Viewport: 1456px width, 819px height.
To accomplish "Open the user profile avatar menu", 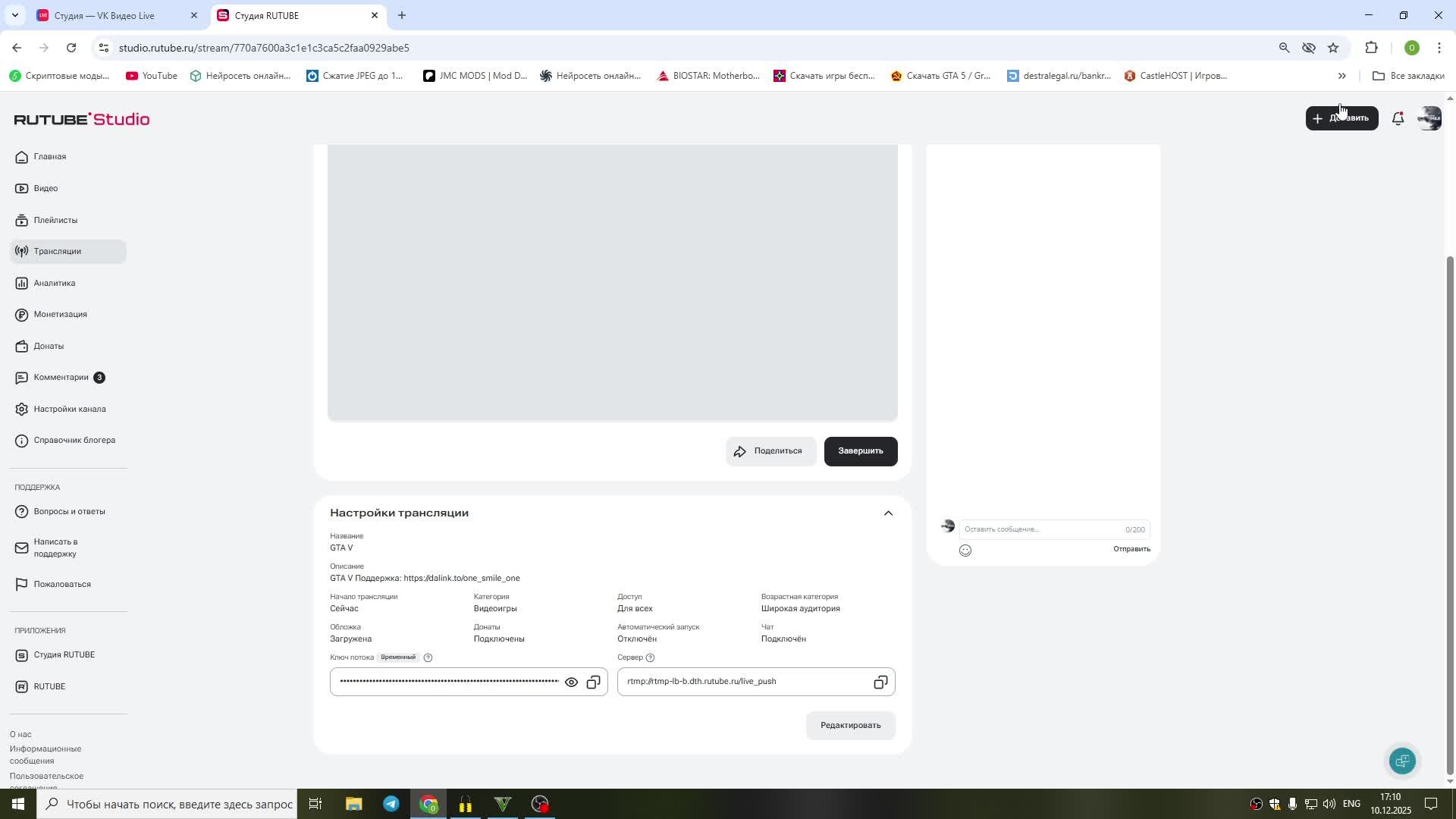I will pos(1429,118).
